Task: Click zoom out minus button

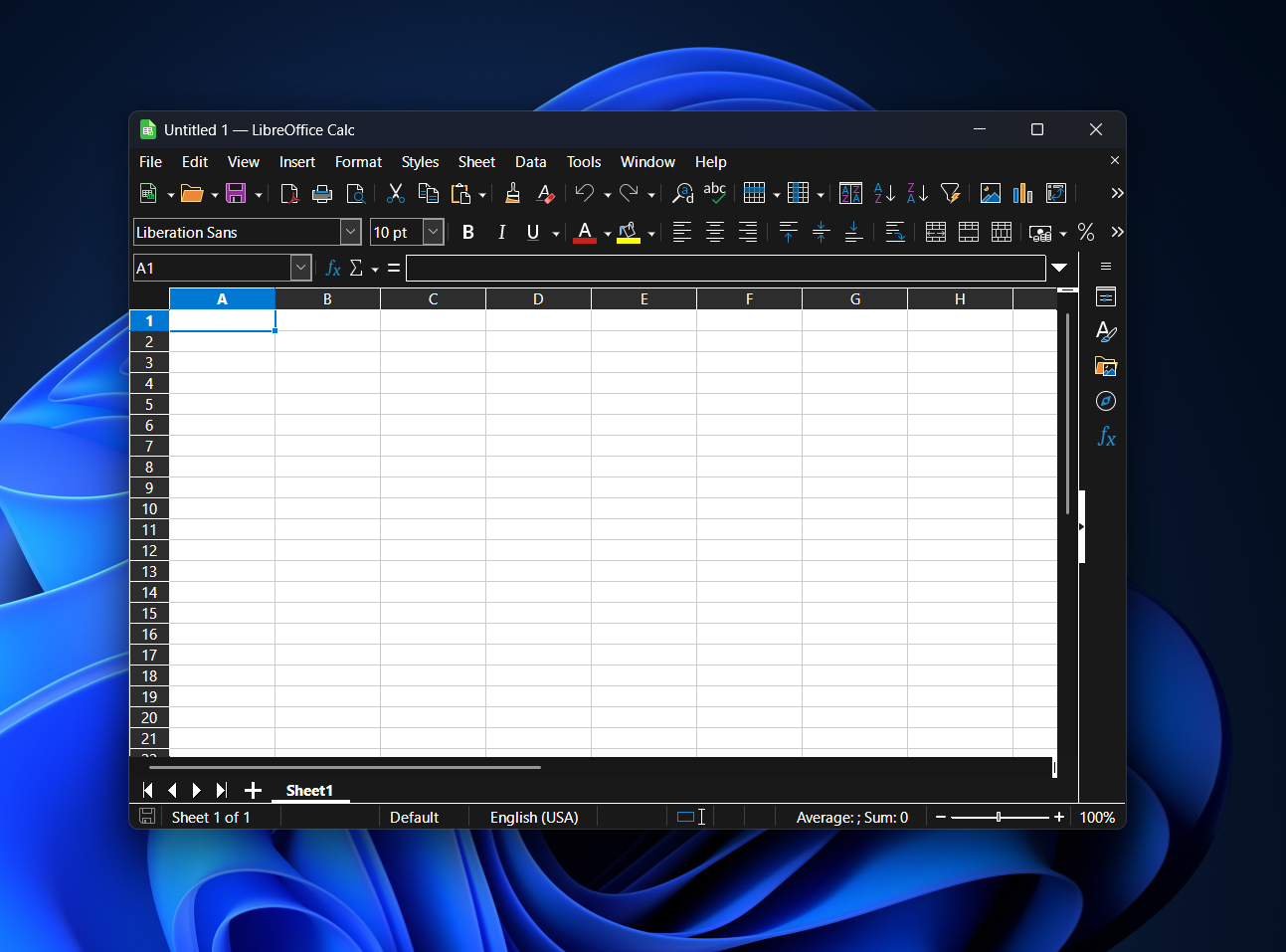Action: click(x=941, y=817)
